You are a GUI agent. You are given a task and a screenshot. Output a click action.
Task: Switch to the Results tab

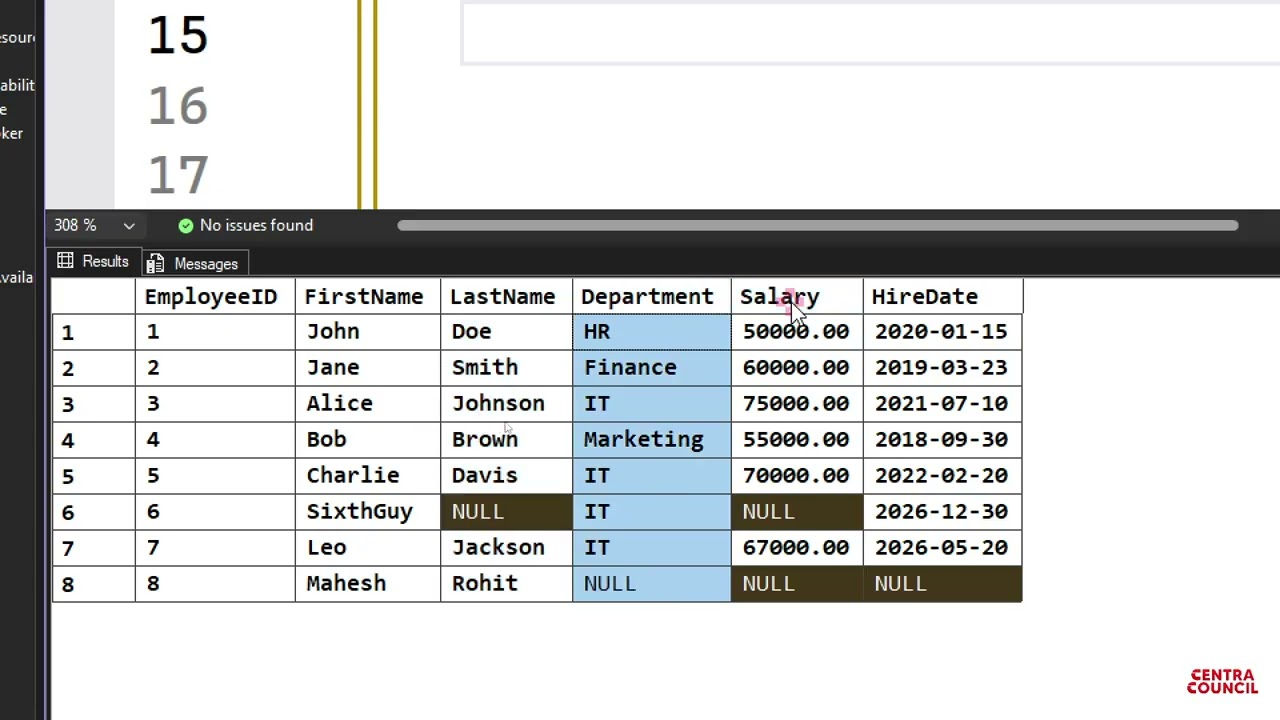94,262
